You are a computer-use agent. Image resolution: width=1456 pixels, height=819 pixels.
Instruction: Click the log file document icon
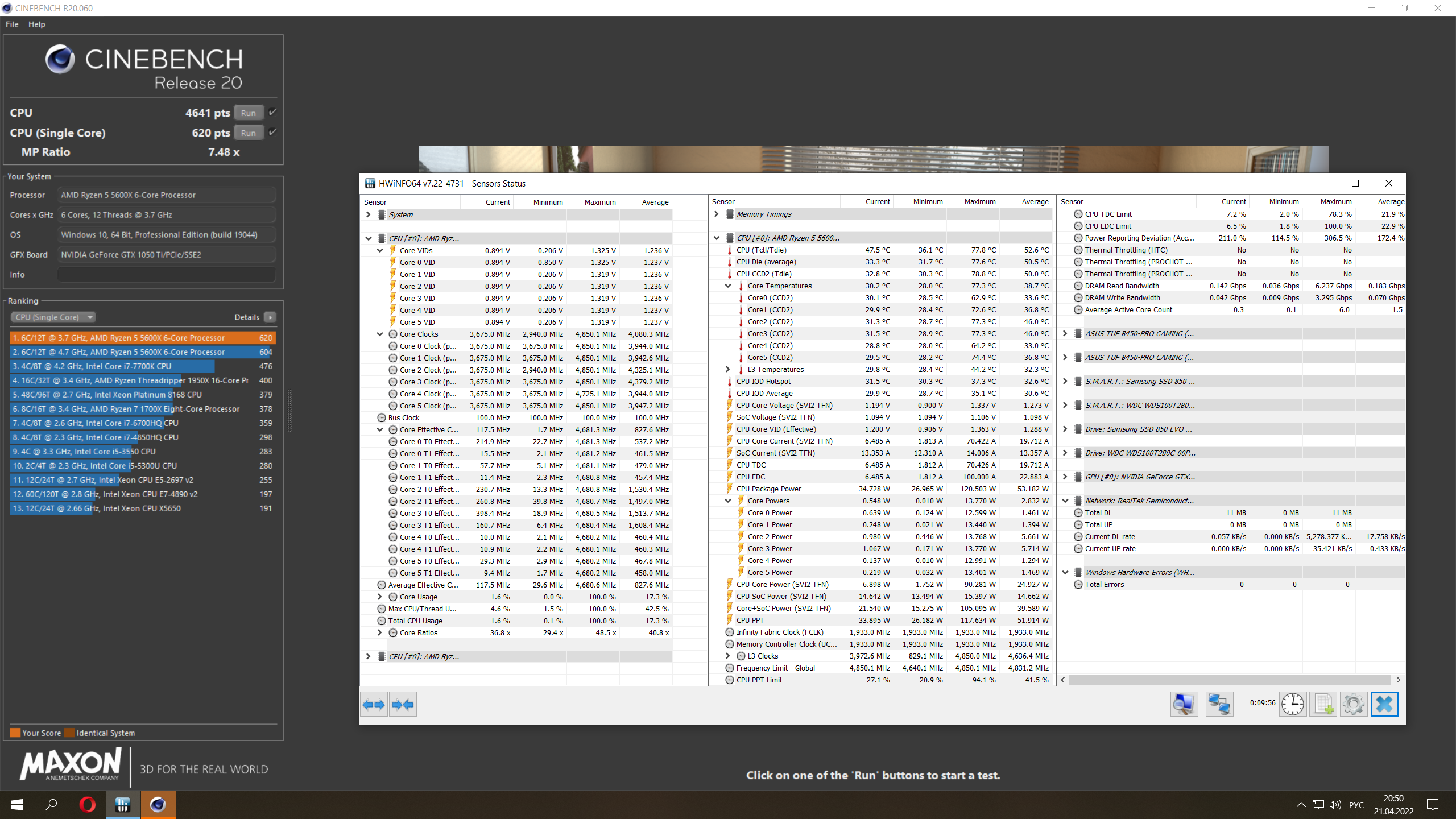(x=1323, y=704)
